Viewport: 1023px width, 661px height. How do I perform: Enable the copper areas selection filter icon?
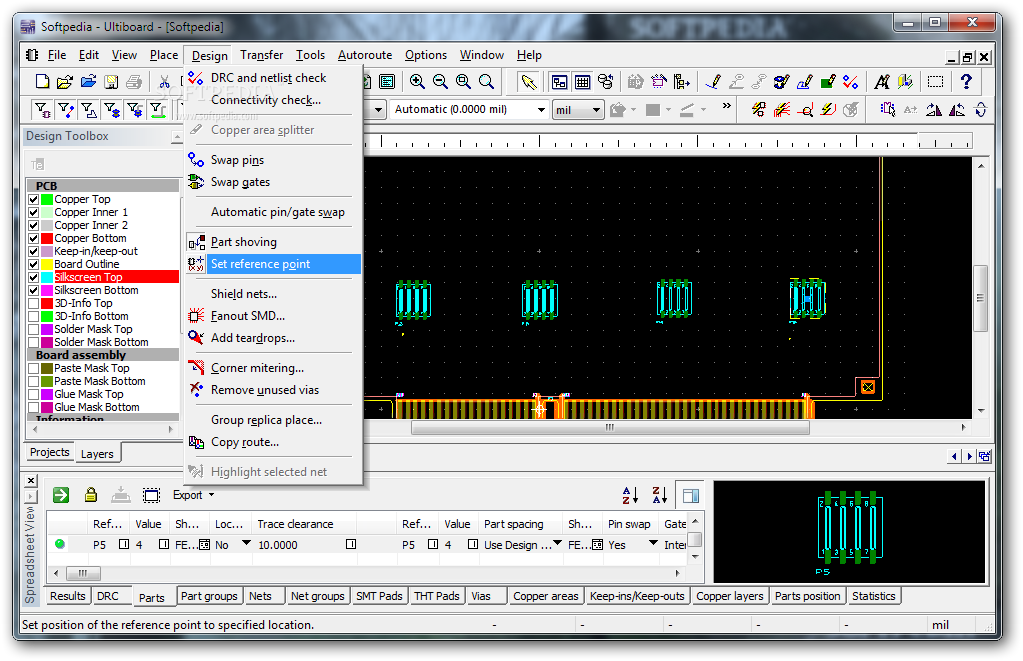point(89,110)
